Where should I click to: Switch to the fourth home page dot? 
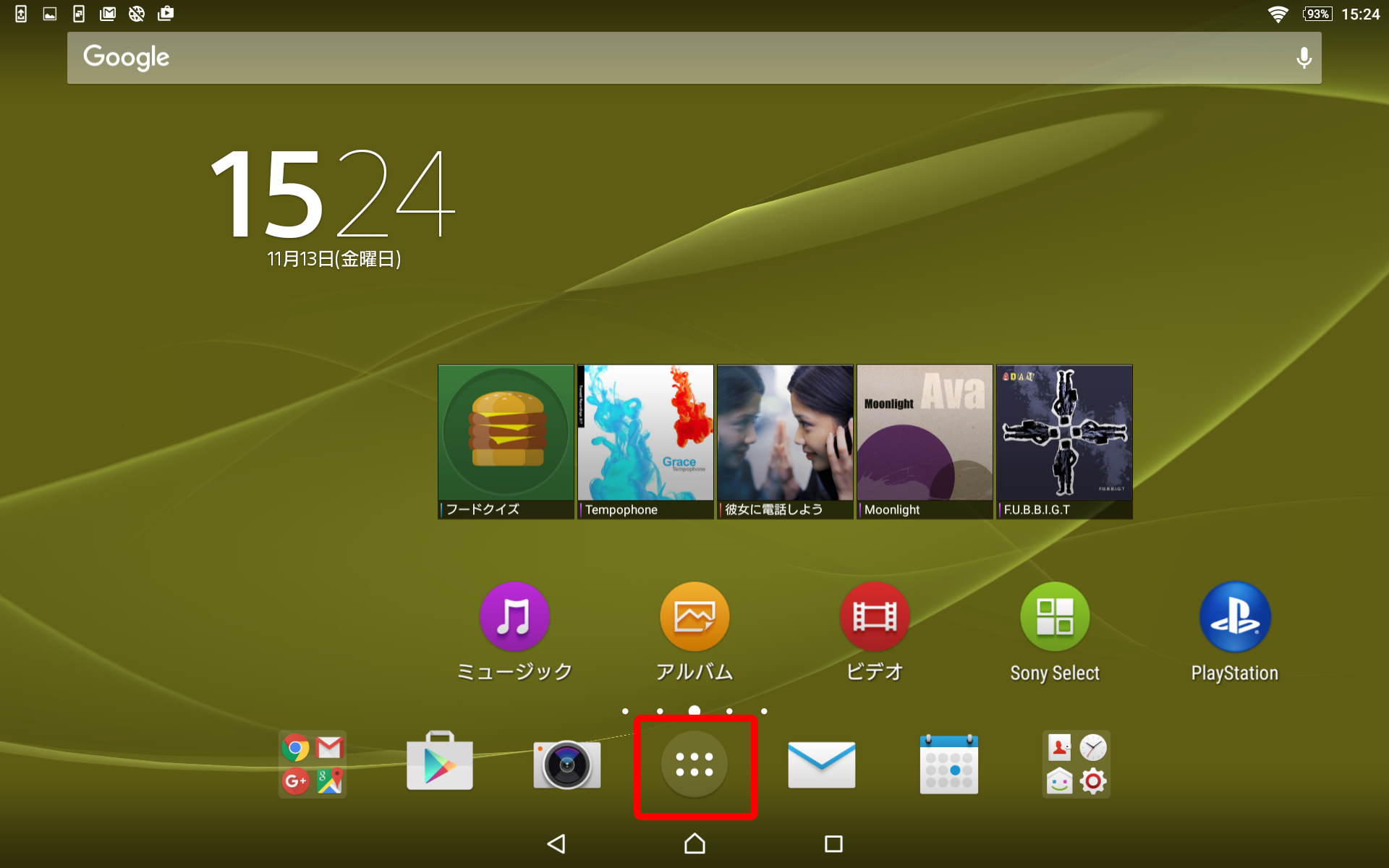pyautogui.click(x=729, y=711)
